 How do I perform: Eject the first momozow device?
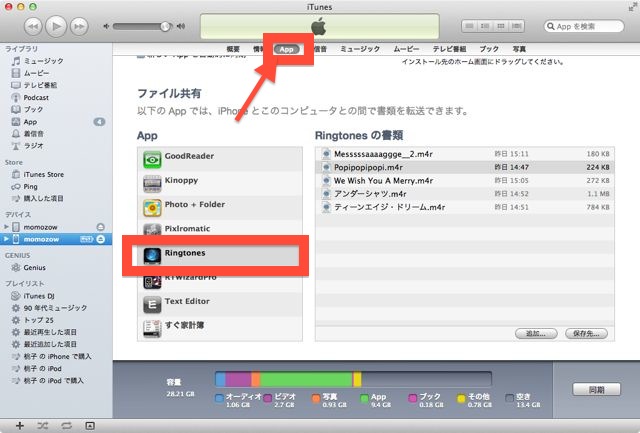pos(100,227)
